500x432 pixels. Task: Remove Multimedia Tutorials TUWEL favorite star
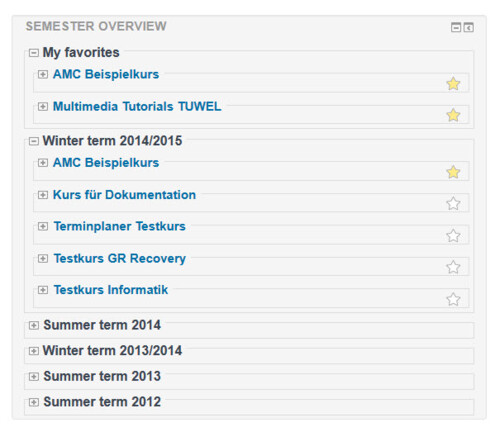(453, 115)
